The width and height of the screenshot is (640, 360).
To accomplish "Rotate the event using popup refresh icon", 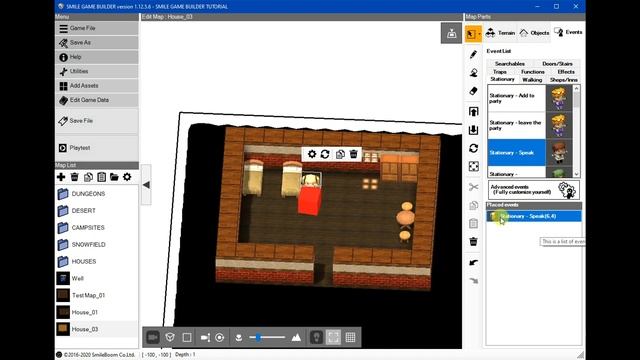I will [325, 154].
